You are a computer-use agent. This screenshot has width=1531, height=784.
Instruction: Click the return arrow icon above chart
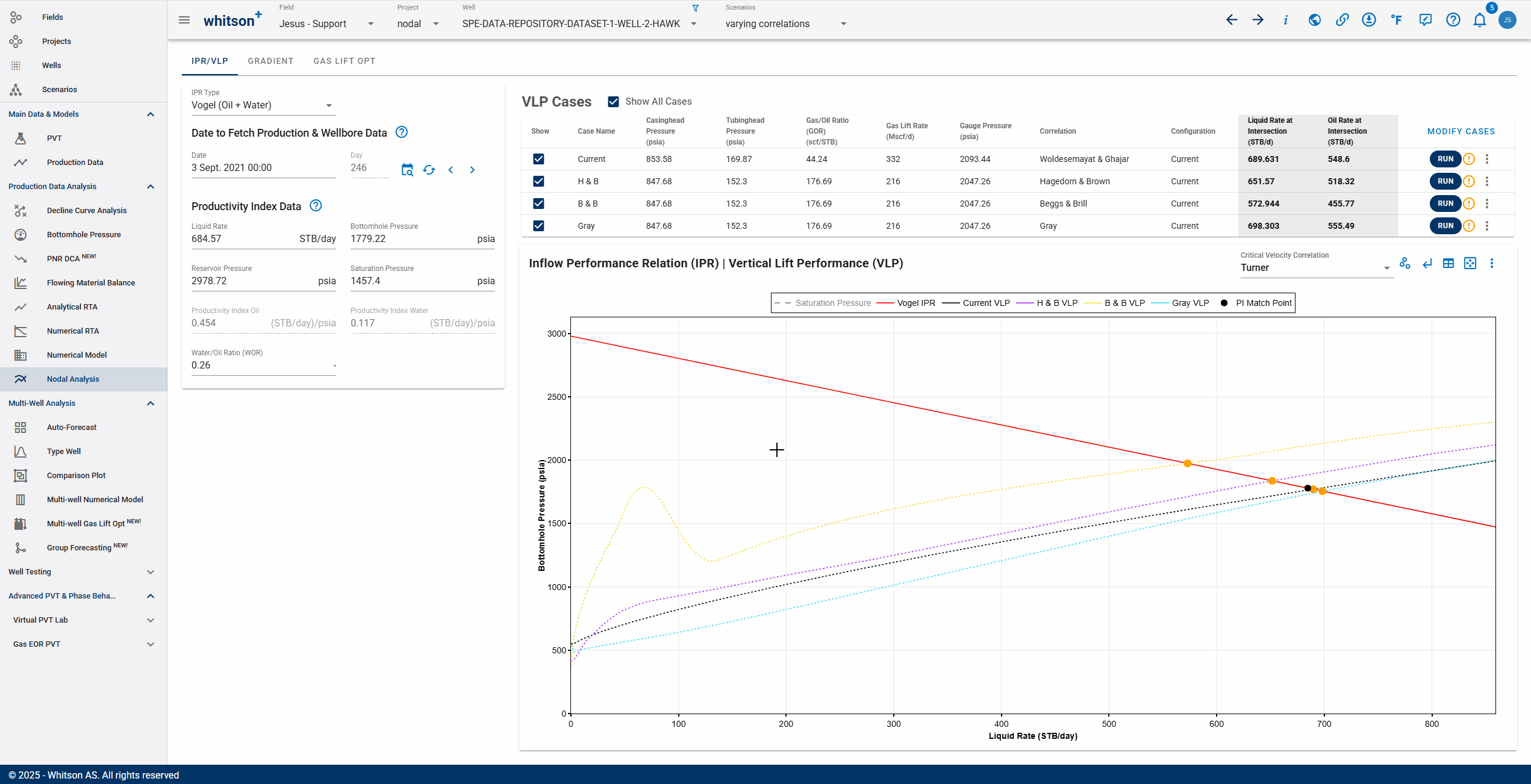point(1427,263)
